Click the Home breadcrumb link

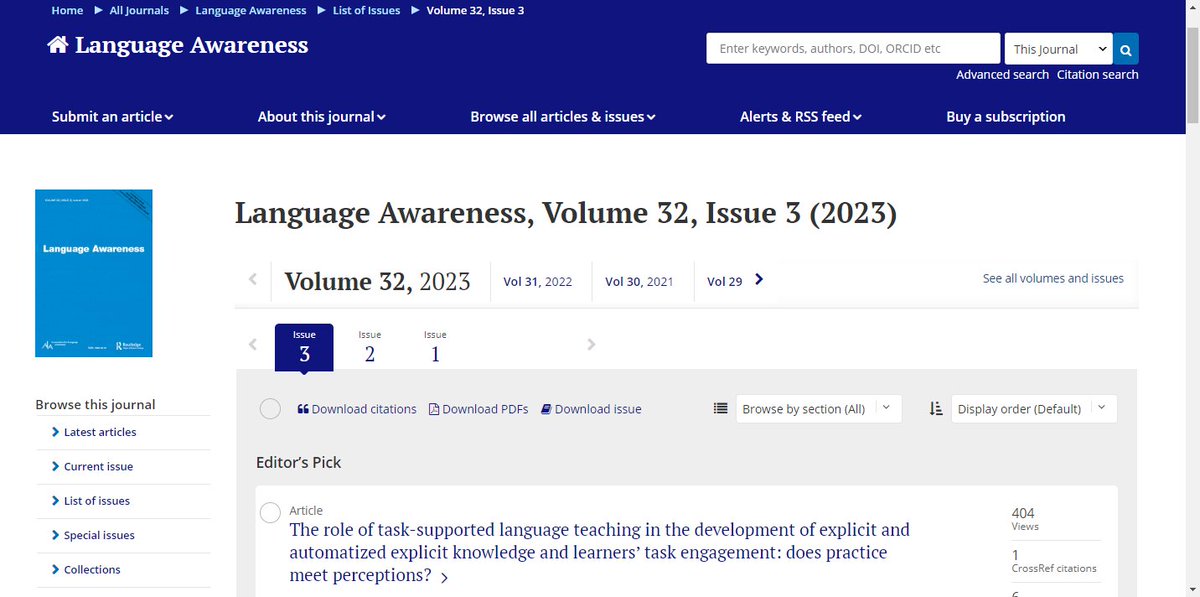coord(67,10)
